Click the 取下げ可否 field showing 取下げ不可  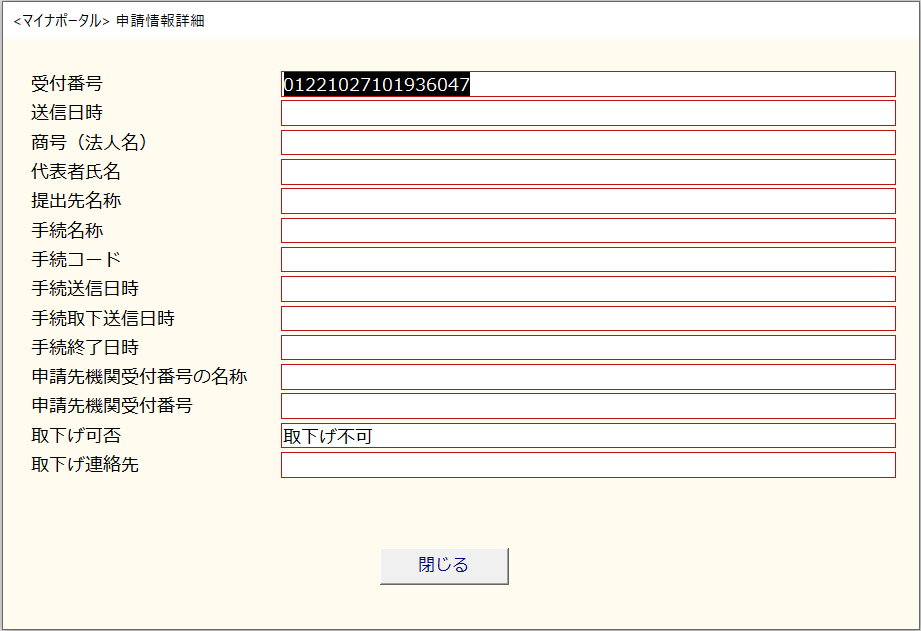pos(587,436)
